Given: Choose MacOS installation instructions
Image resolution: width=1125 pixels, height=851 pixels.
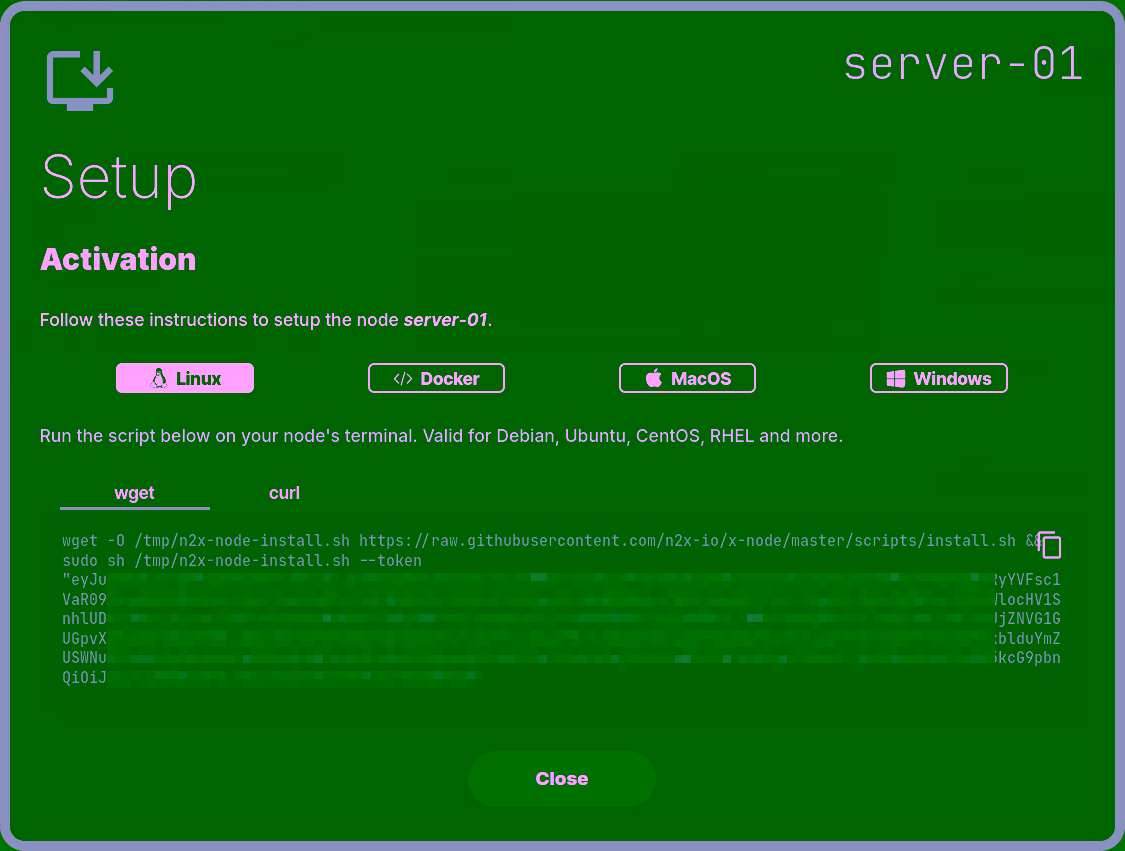Looking at the screenshot, I should (x=687, y=378).
